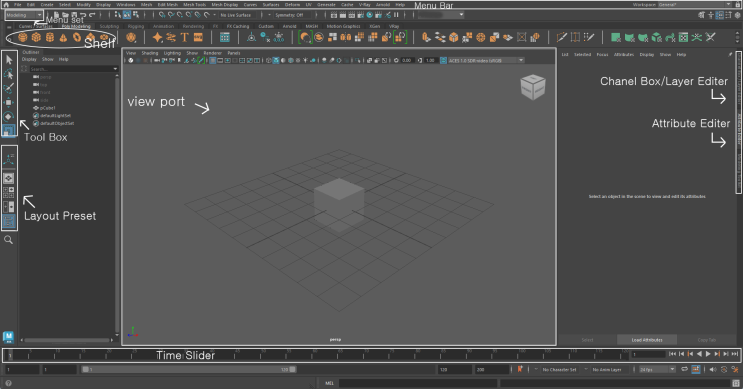Viewport: 743px width, 389px height.
Task: Click the Set Key bookmark icon near range fields
Action: click(x=520, y=369)
